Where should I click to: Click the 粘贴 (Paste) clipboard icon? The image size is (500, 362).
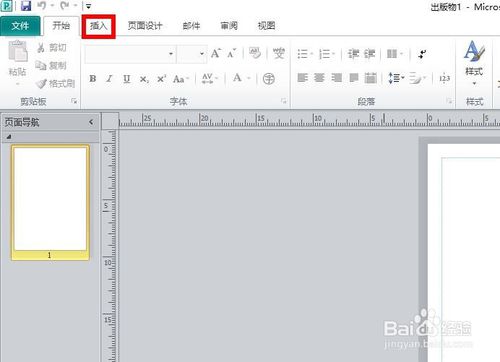click(18, 51)
